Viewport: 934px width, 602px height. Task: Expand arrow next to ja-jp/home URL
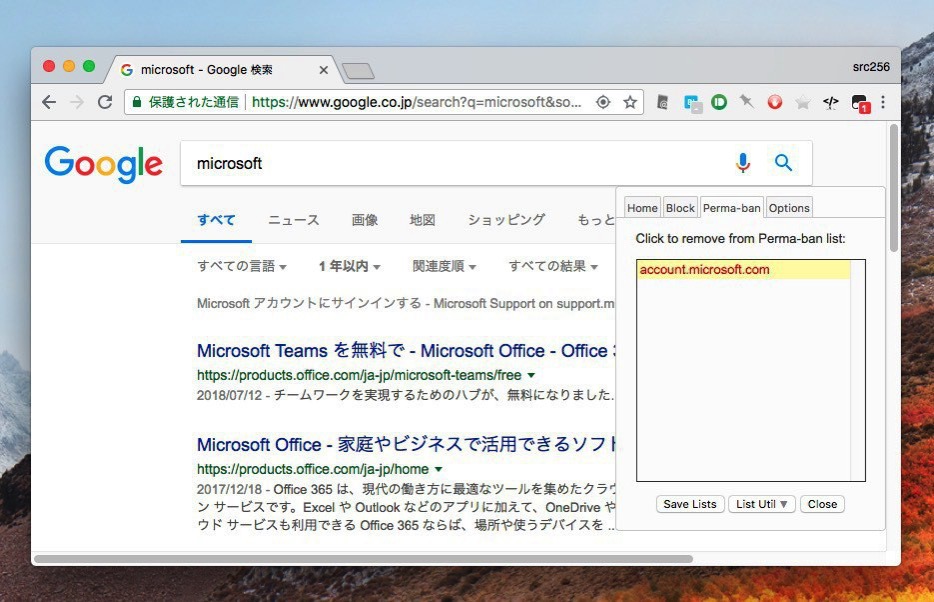tap(438, 469)
